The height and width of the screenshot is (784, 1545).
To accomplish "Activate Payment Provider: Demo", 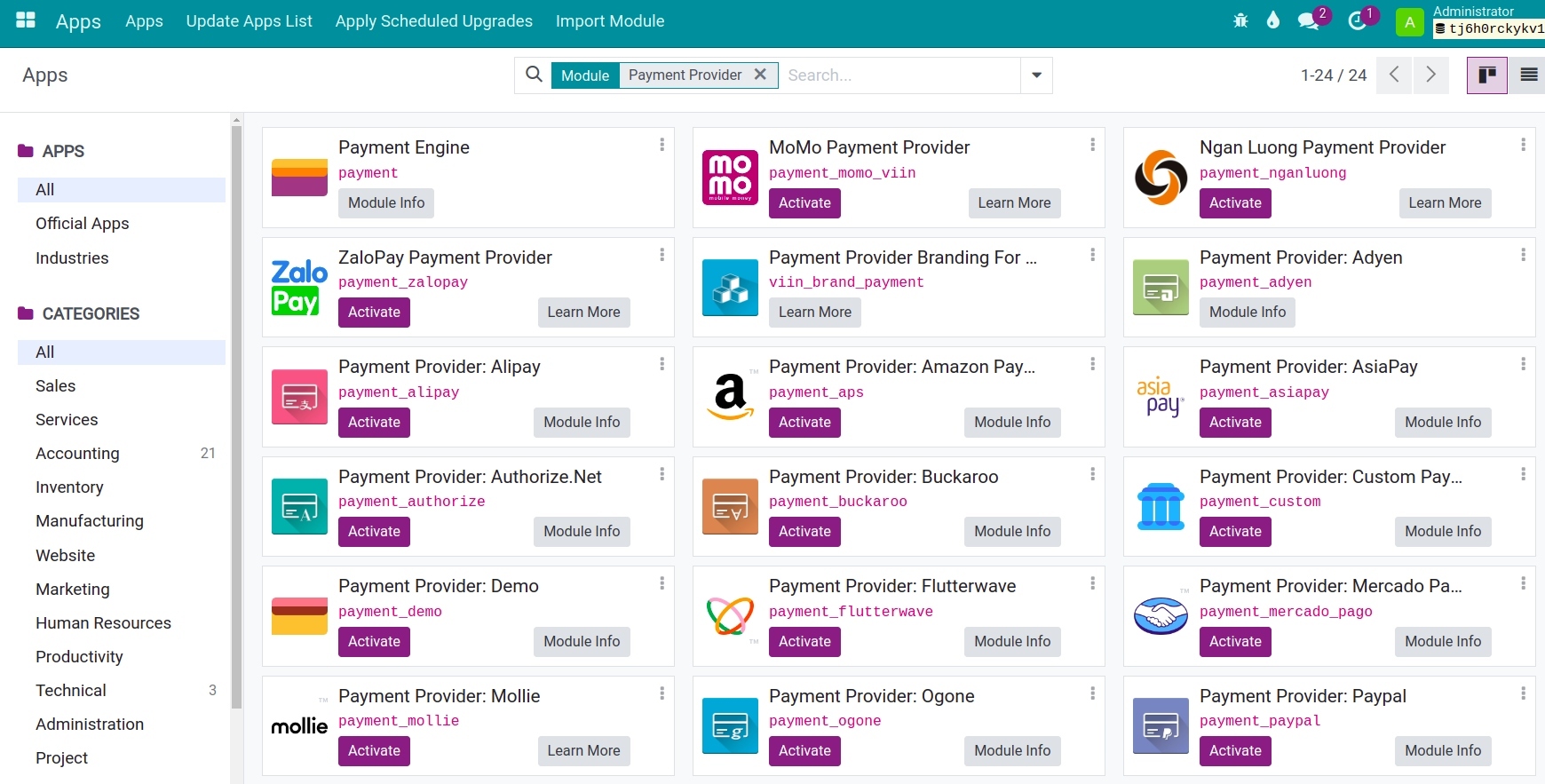I will click(374, 642).
